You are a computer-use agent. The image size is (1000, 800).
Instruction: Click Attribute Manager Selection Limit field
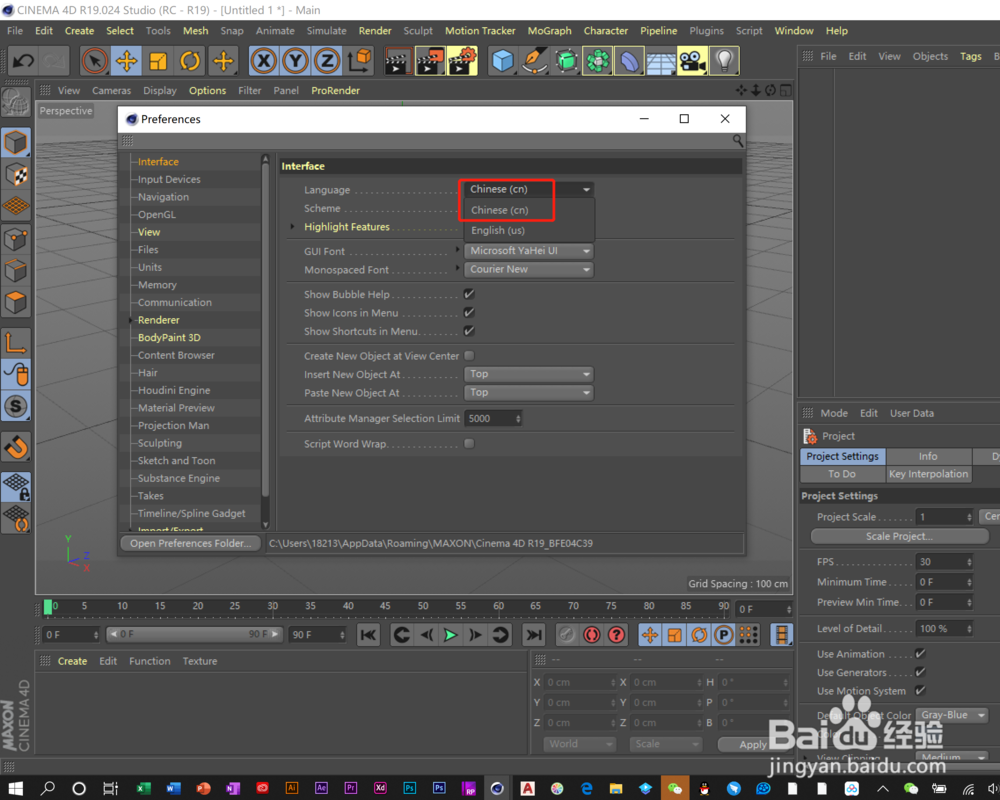[493, 419]
